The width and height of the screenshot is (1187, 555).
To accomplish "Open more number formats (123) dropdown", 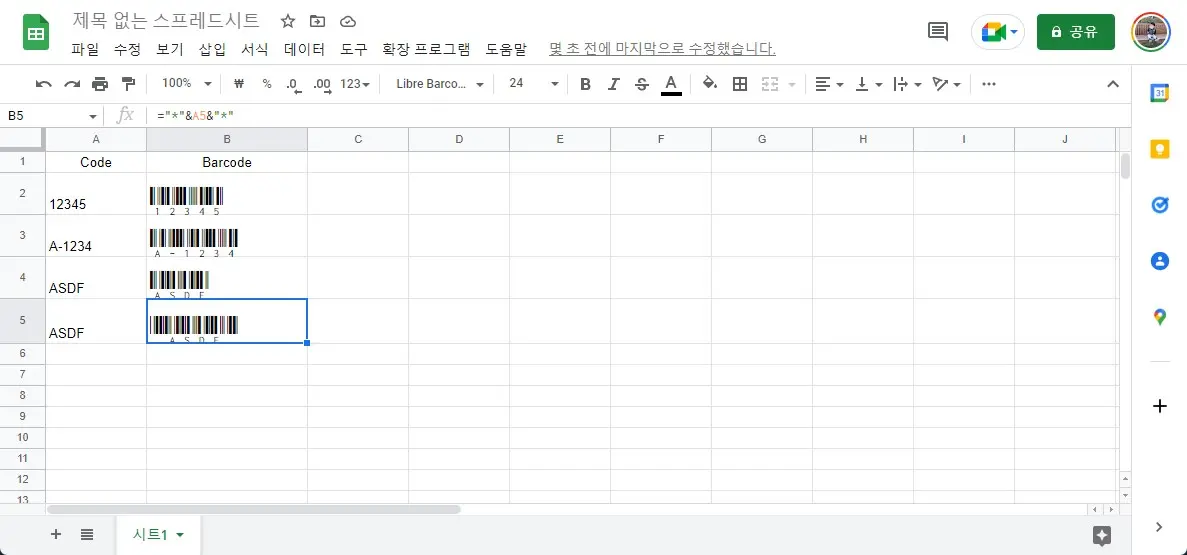I will [355, 84].
